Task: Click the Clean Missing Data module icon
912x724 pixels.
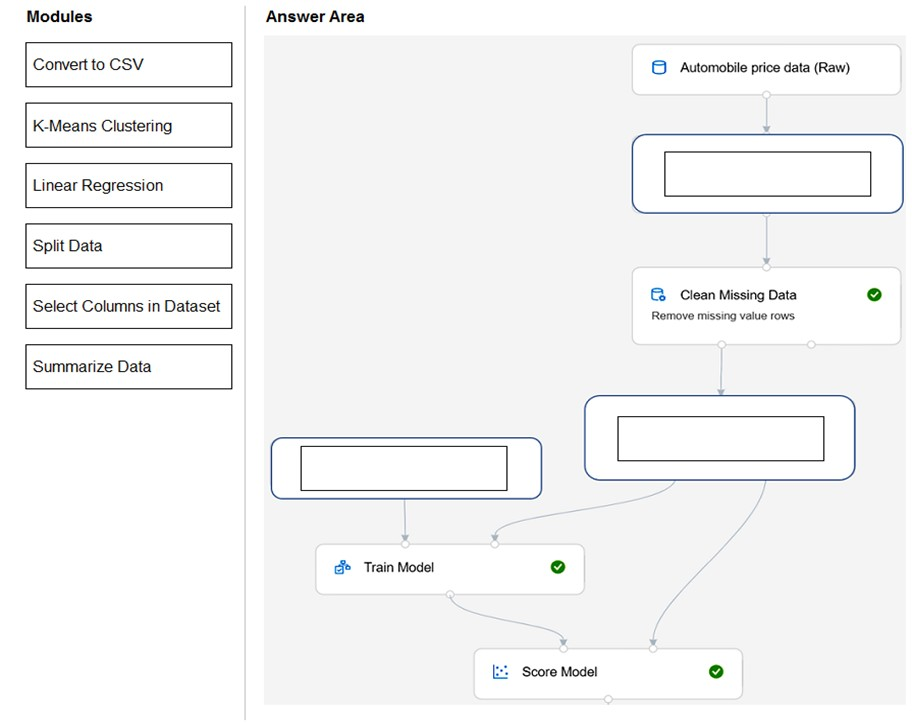Action: tap(658, 295)
